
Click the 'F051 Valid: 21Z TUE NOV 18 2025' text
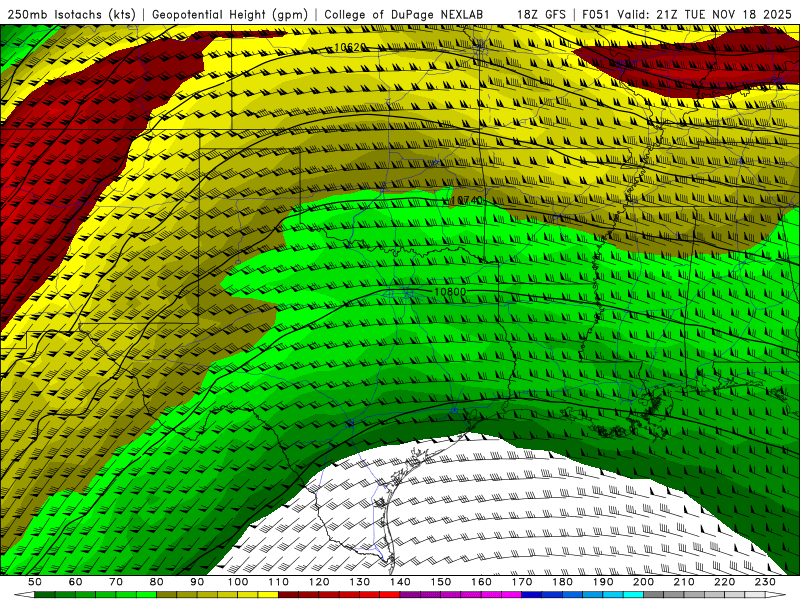point(687,14)
